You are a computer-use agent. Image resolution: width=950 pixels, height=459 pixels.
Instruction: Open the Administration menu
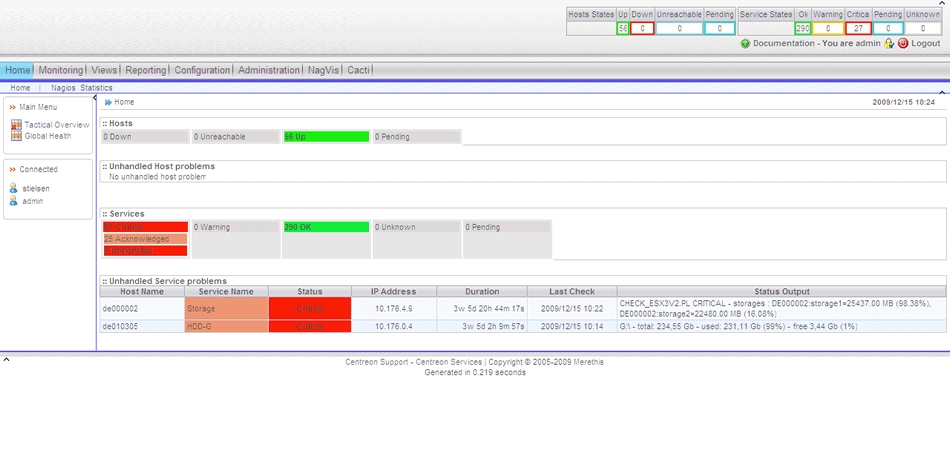click(x=269, y=70)
